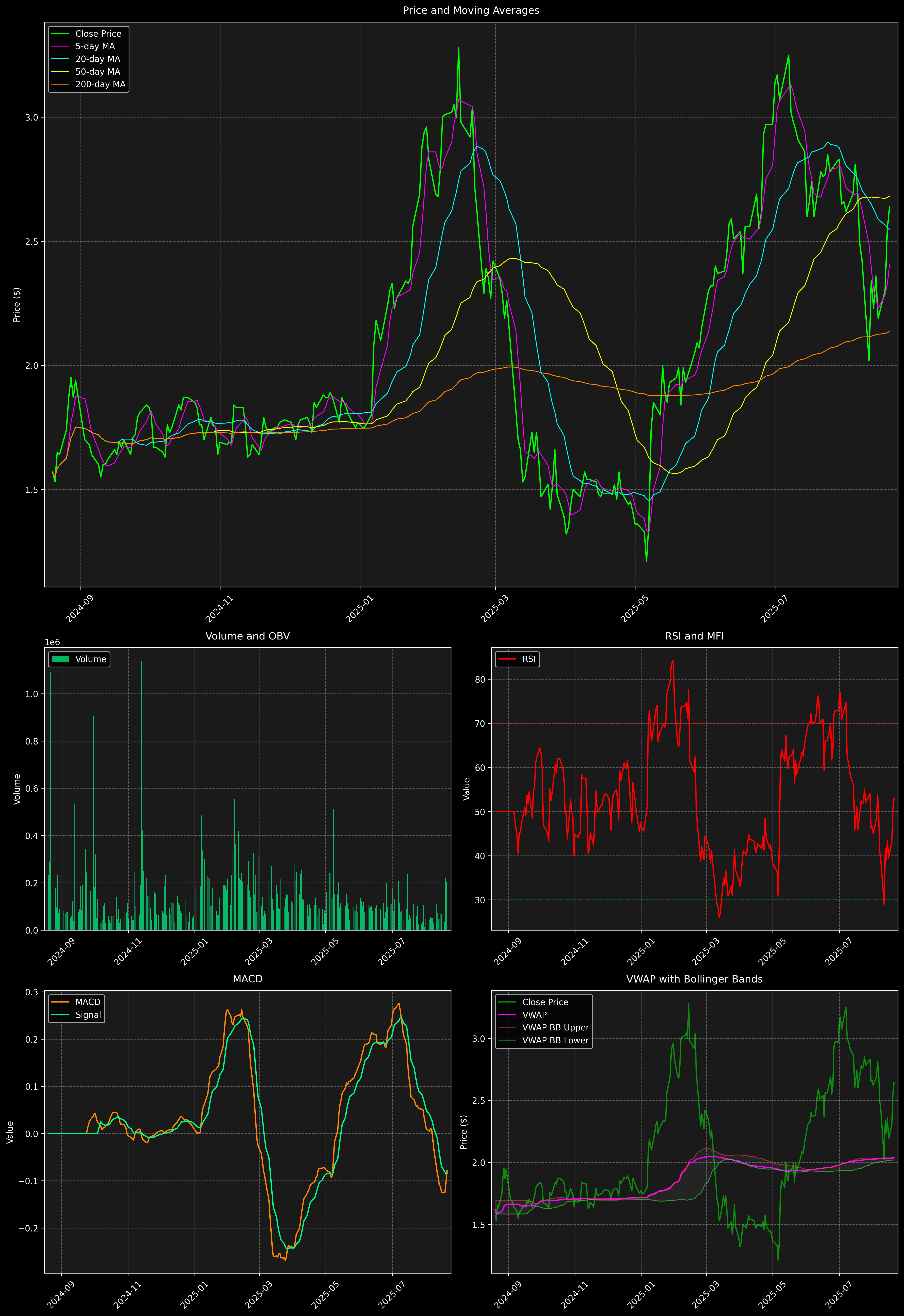The width and height of the screenshot is (904, 1316).
Task: Click the Volume and OBV chart title
Action: (248, 636)
